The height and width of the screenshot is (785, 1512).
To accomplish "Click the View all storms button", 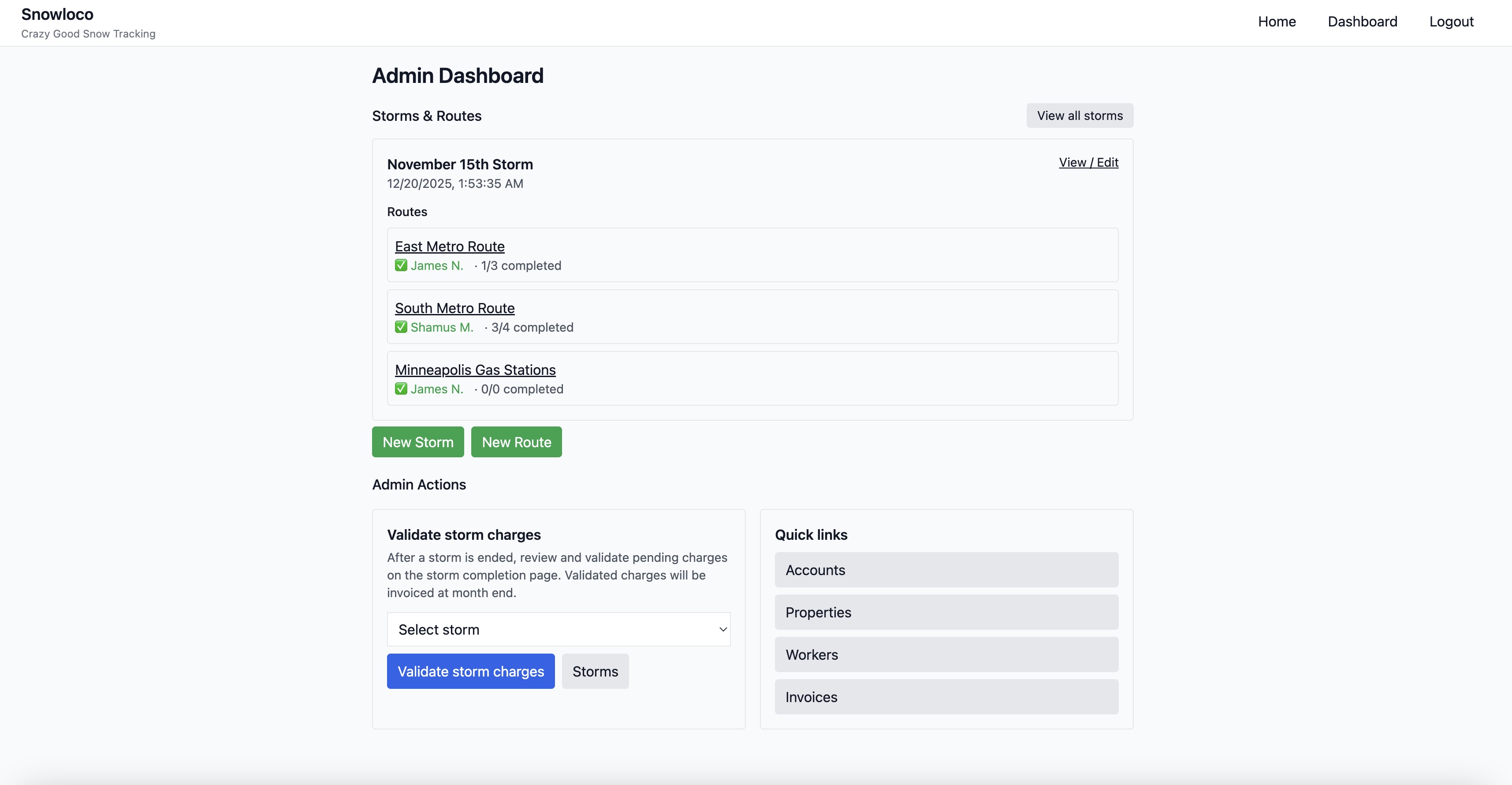I will tap(1080, 115).
